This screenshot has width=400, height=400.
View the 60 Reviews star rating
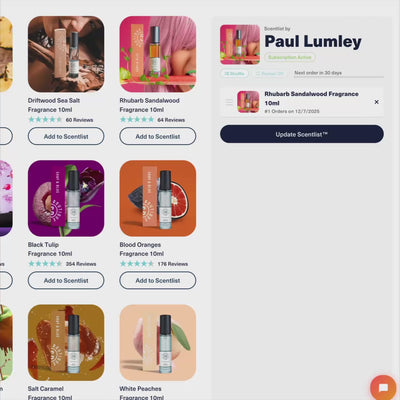coord(61,120)
